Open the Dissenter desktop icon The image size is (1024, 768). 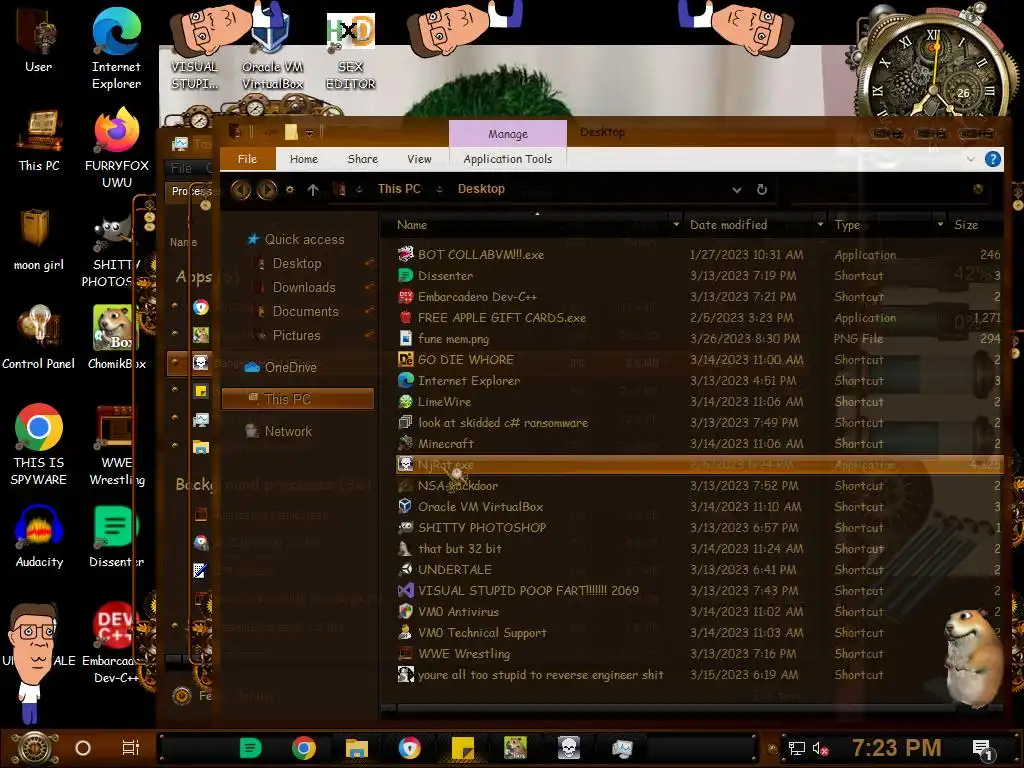116,536
